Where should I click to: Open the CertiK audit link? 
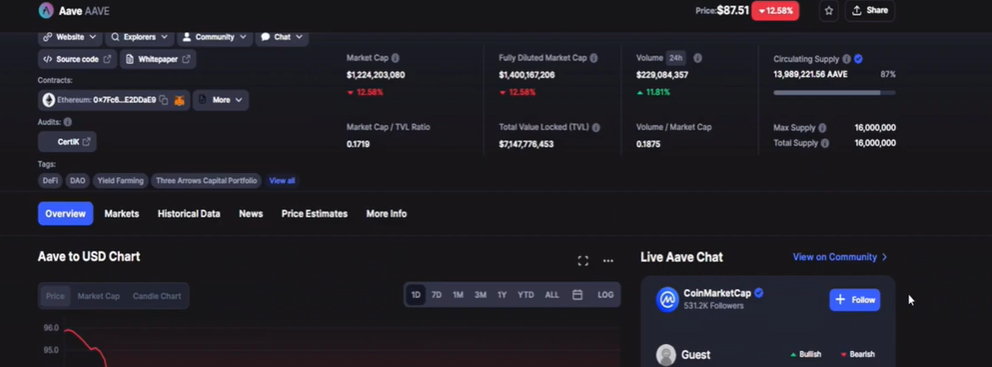(x=67, y=142)
